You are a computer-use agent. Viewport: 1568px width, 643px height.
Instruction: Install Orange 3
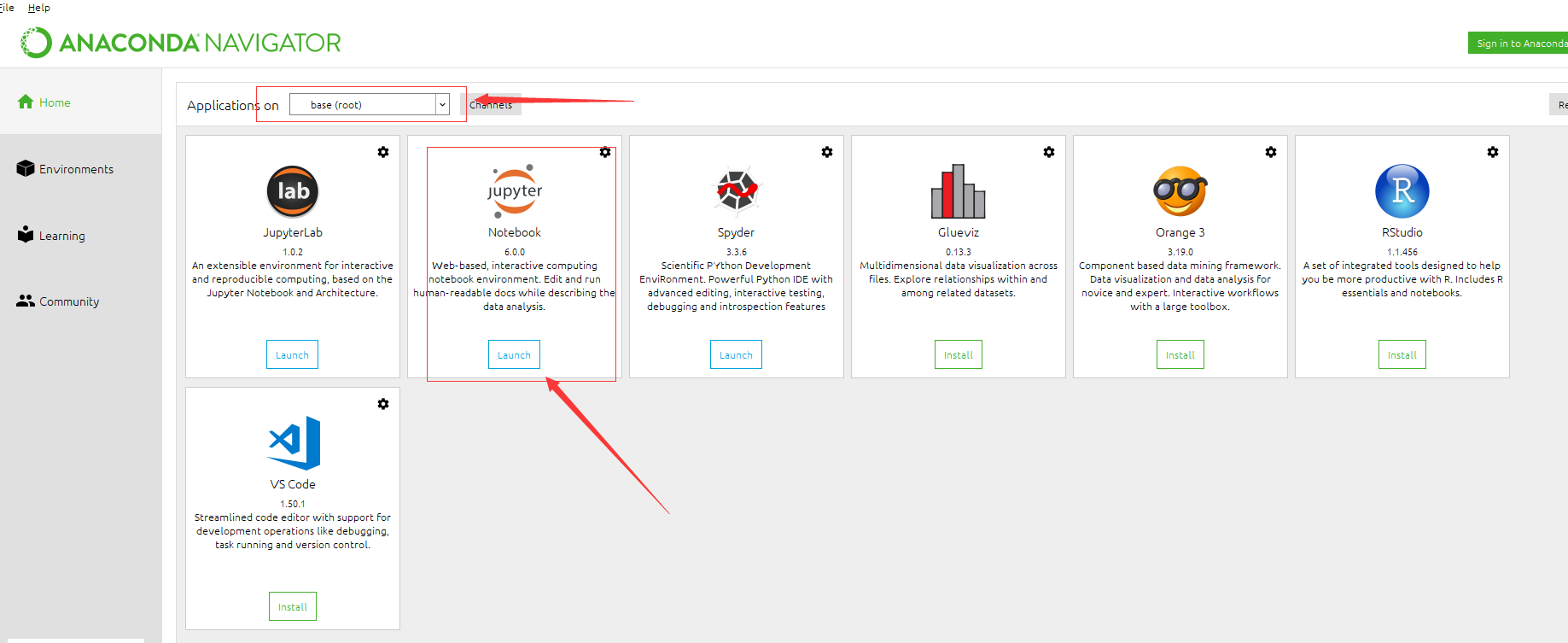pyautogui.click(x=1180, y=354)
